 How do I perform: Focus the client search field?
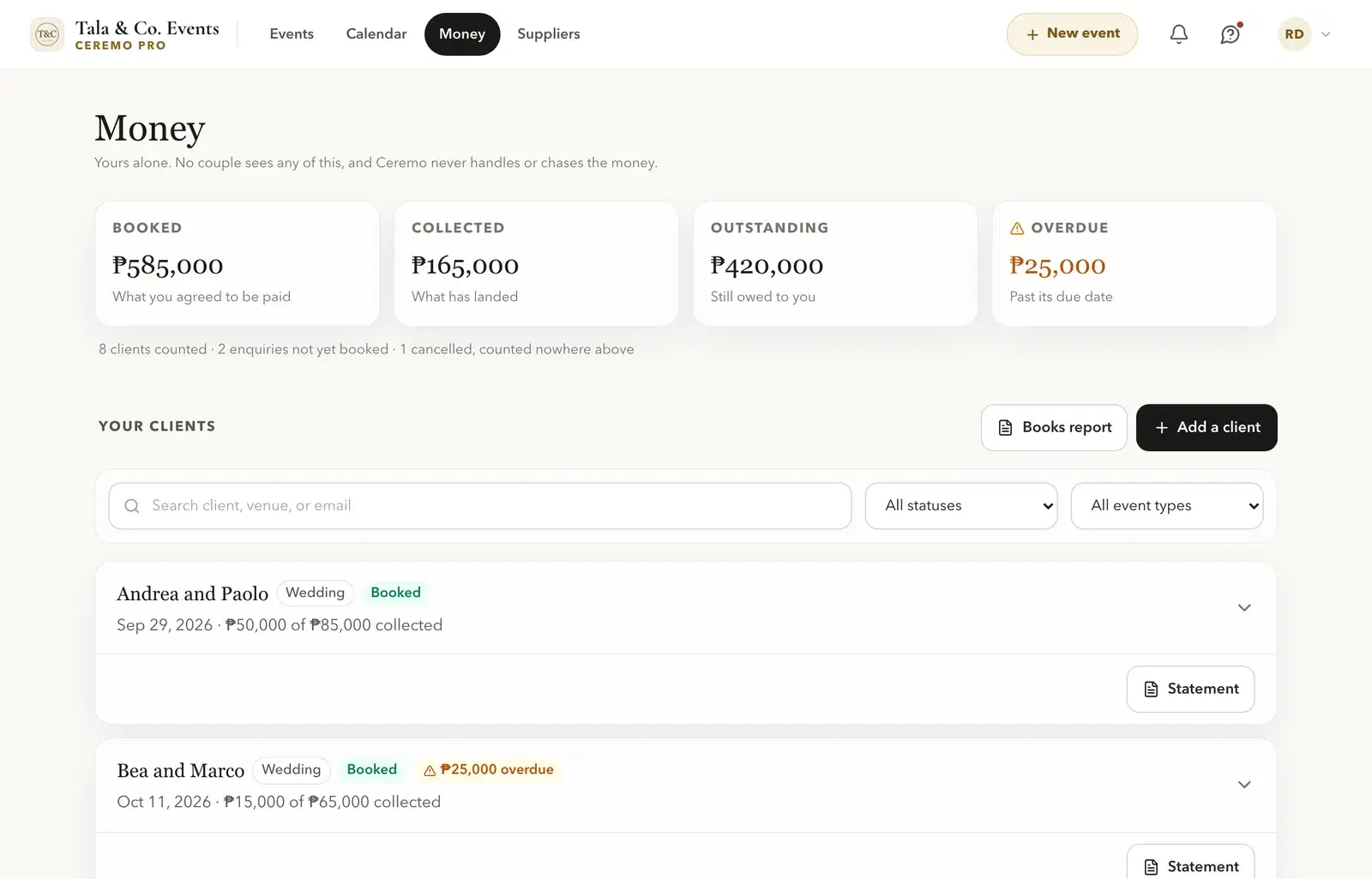[x=480, y=506]
